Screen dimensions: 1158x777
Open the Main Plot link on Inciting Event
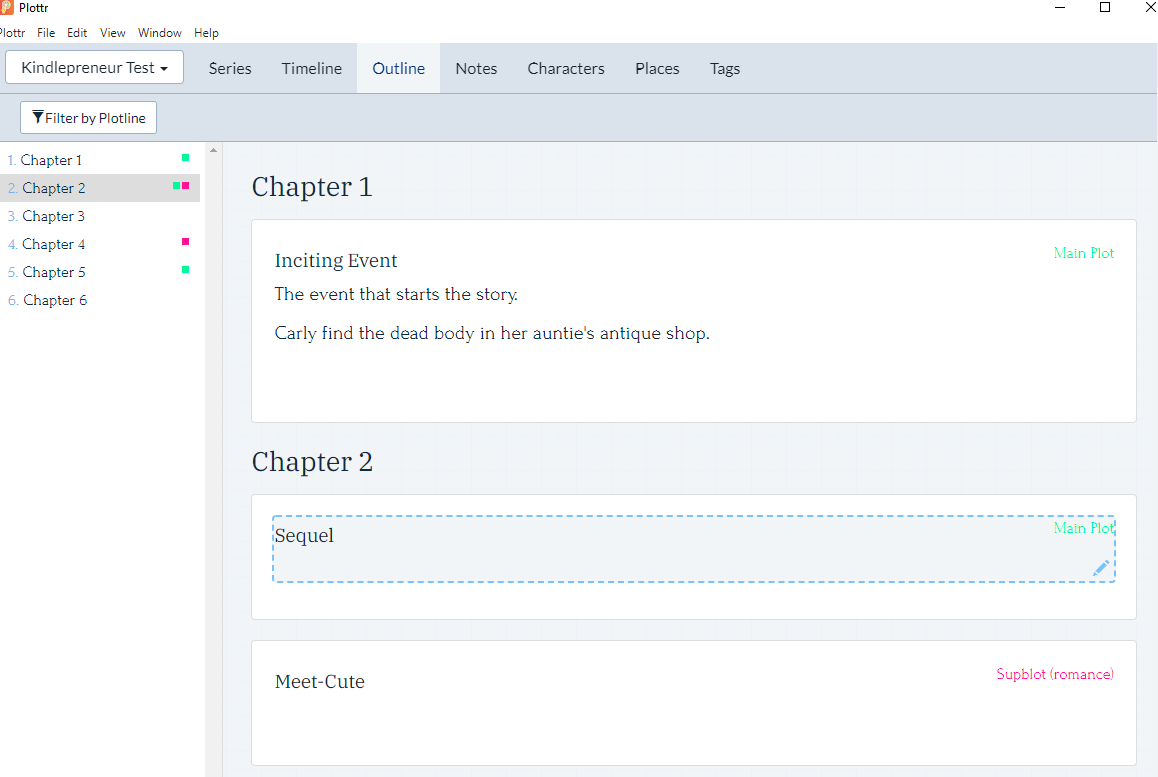(1083, 253)
